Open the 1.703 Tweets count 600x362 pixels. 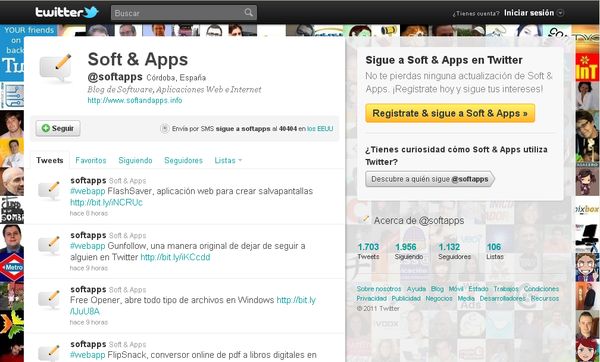368,251
